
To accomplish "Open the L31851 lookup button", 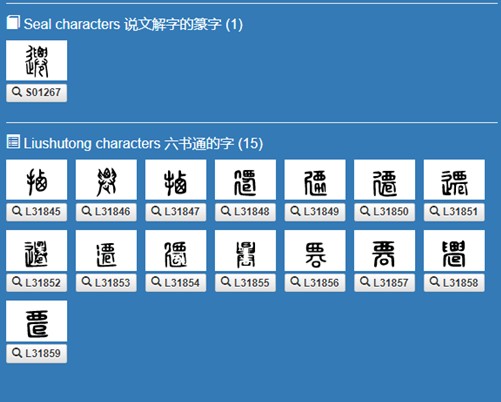I will tap(454, 212).
